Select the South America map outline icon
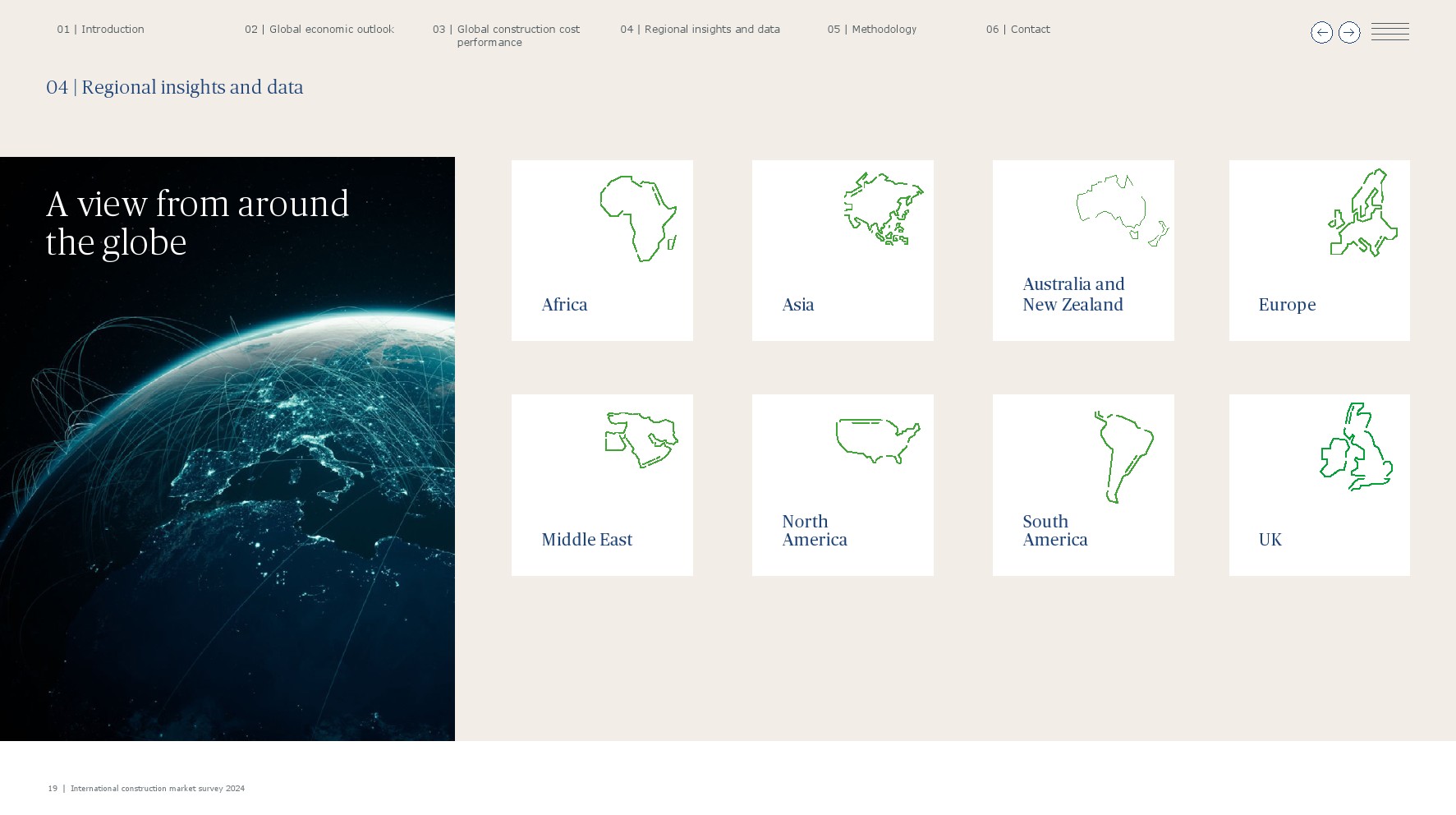Screen dimensions: 1456x815 point(1123,457)
